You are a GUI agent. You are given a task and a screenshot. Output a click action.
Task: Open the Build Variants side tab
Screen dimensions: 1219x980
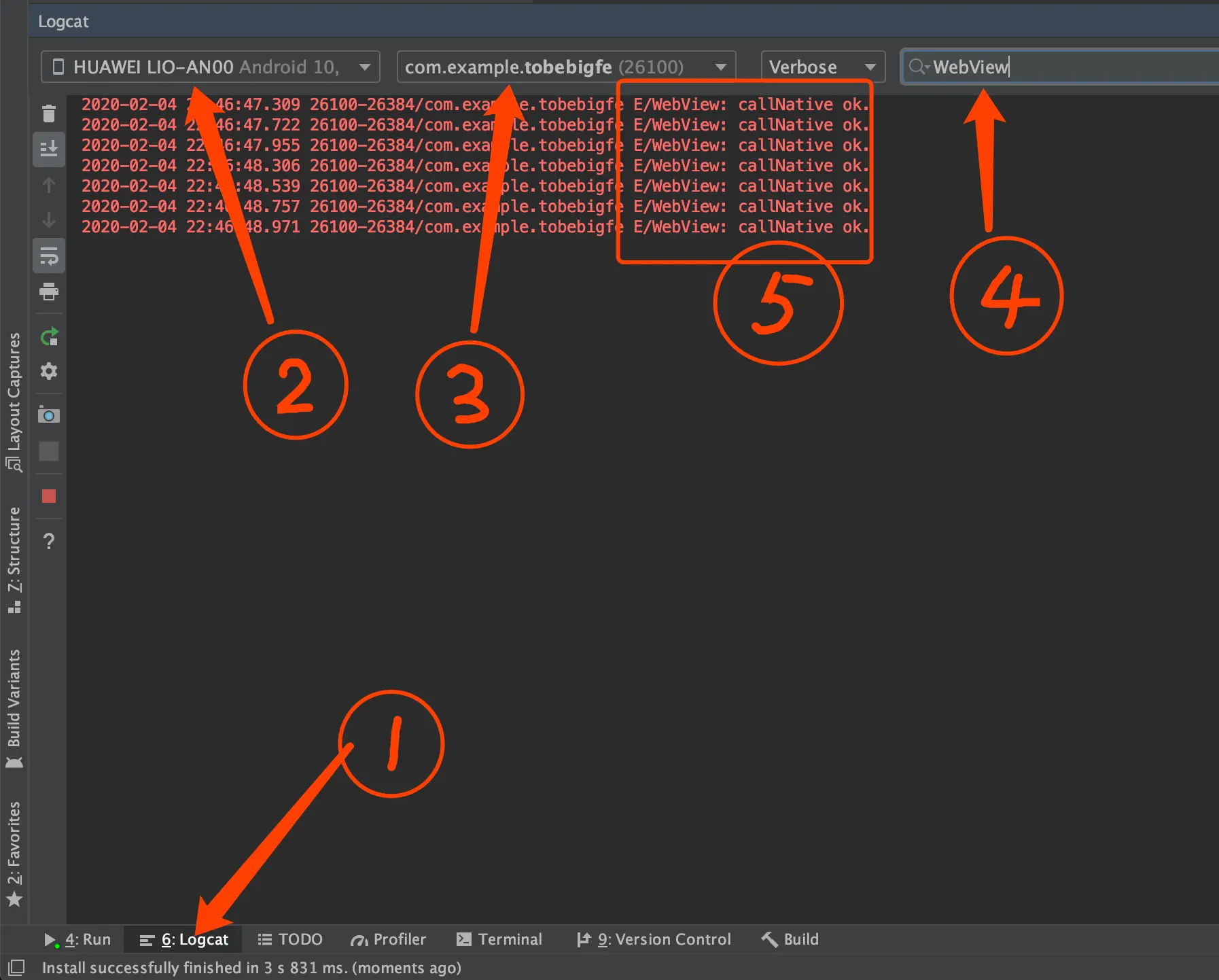pos(14,708)
